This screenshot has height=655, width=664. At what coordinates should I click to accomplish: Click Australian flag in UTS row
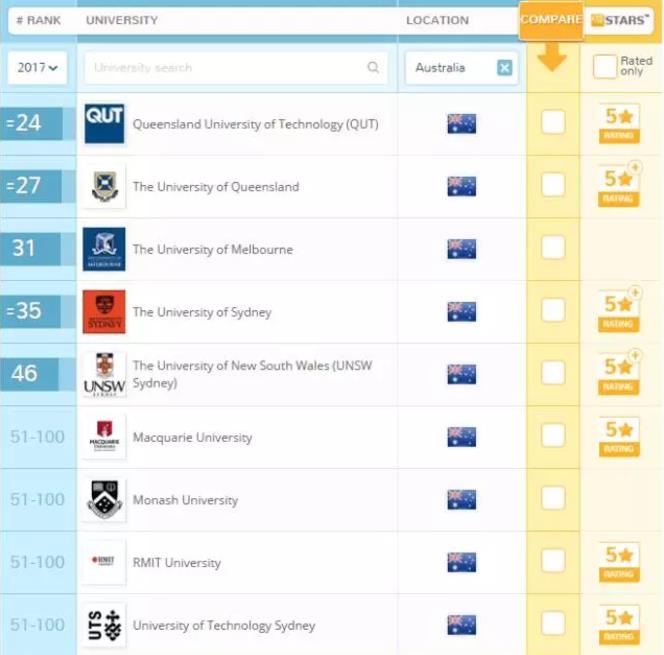462,625
